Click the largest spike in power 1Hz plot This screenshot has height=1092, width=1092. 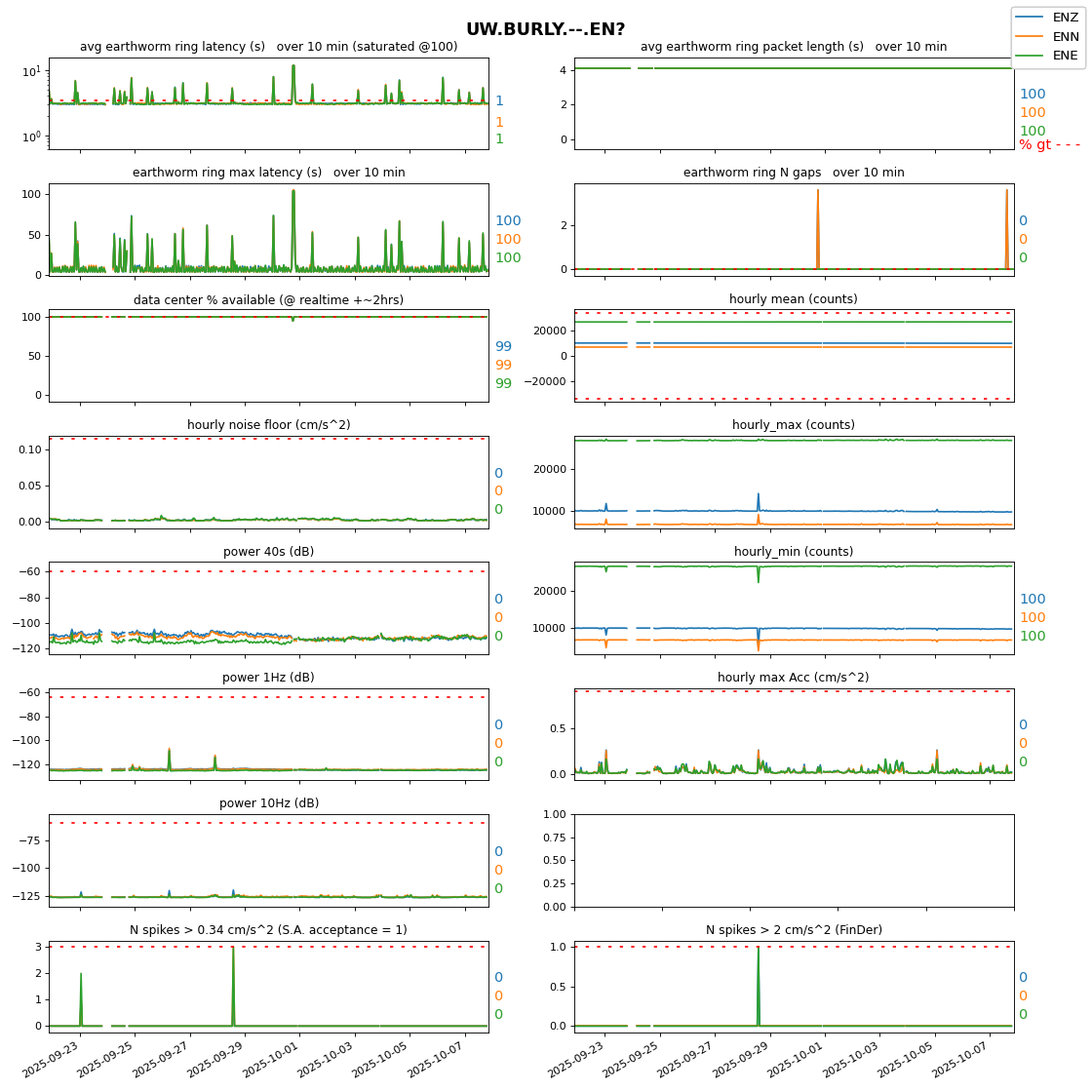coord(169,750)
